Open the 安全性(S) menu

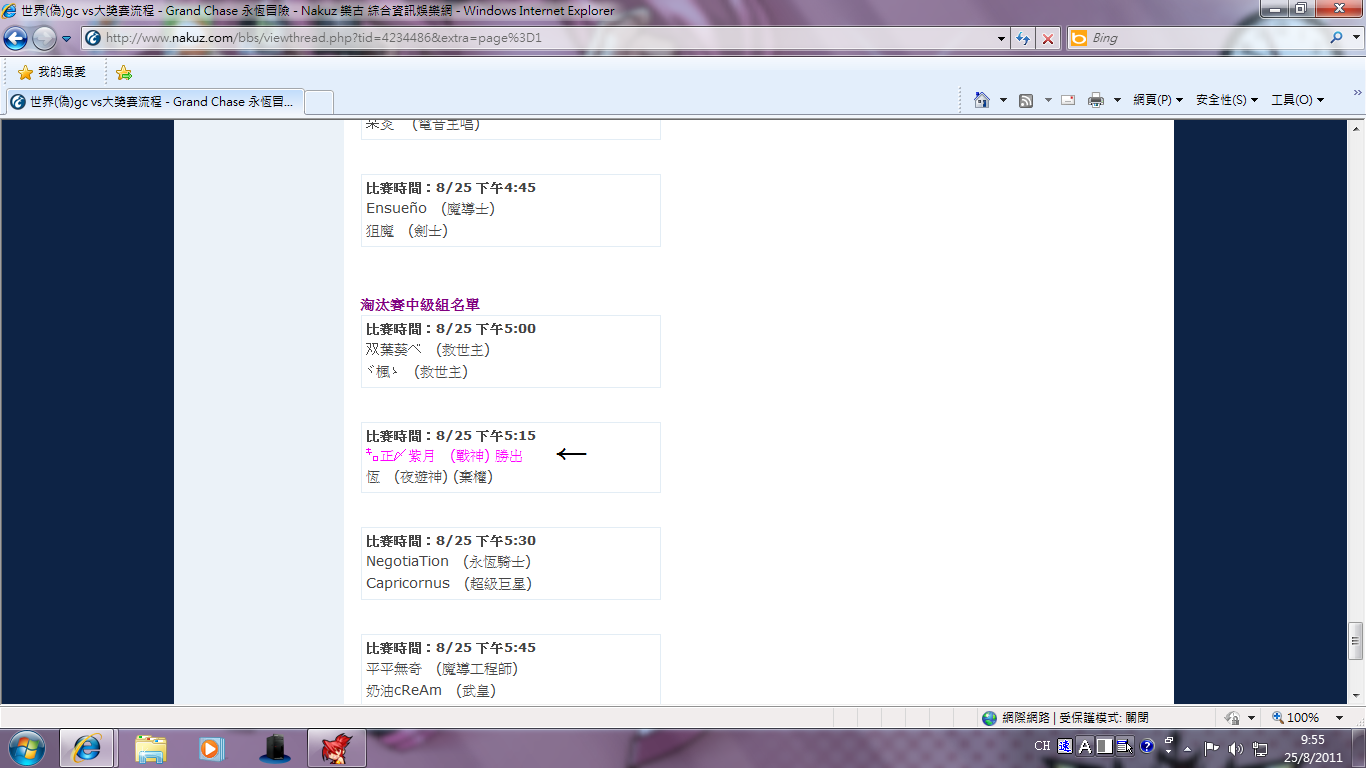coord(1226,100)
